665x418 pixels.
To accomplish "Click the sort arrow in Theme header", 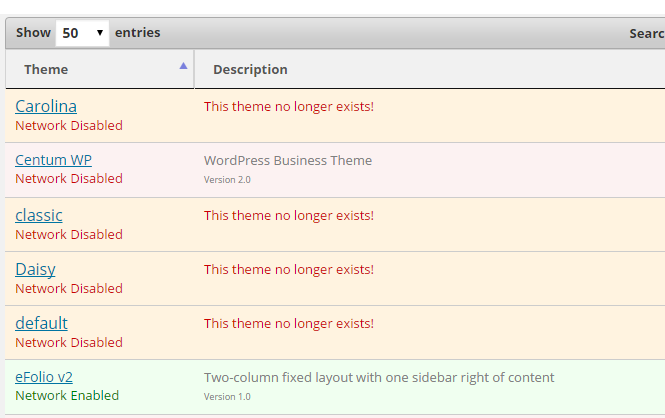I will point(183,66).
